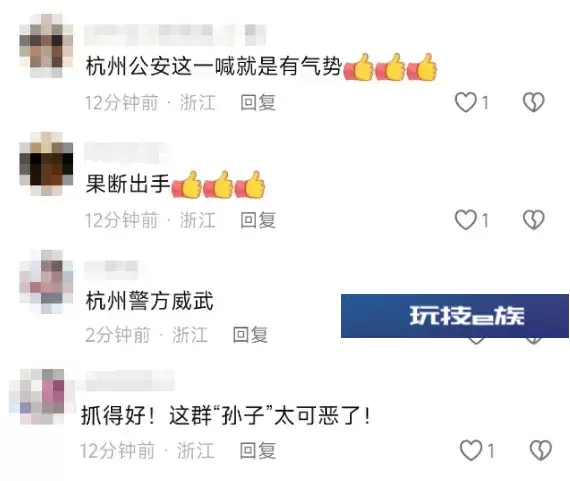Open username above 杭州公安 comment
Viewport: 570px width, 481px height.
click(x=175, y=35)
